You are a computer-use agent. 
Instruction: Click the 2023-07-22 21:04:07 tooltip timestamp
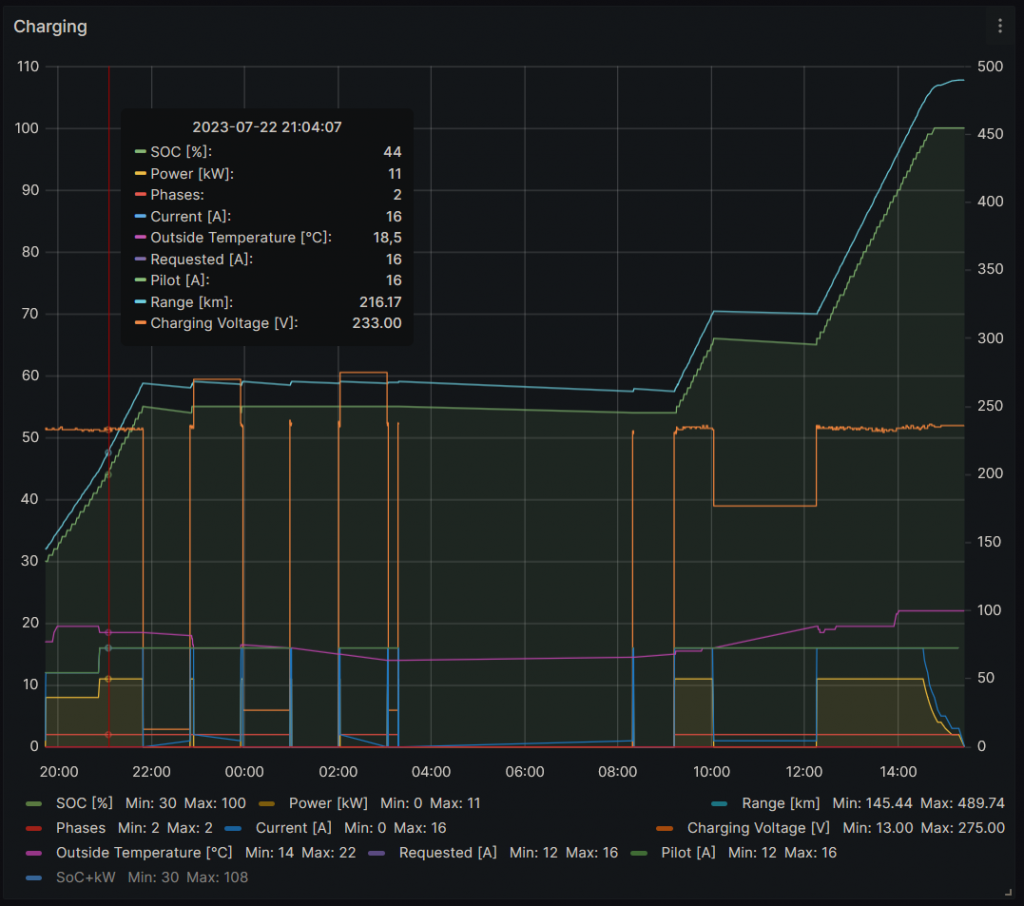[x=266, y=127]
